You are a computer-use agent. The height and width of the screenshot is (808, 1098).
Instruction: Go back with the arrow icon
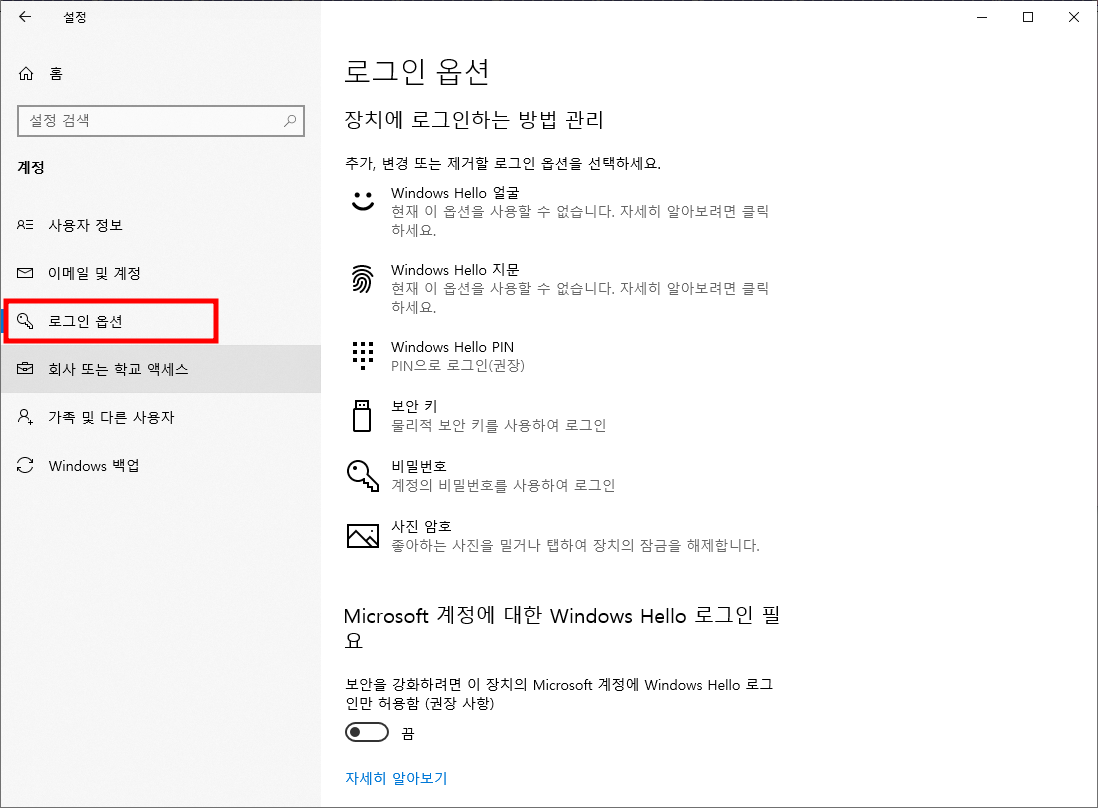pyautogui.click(x=25, y=17)
